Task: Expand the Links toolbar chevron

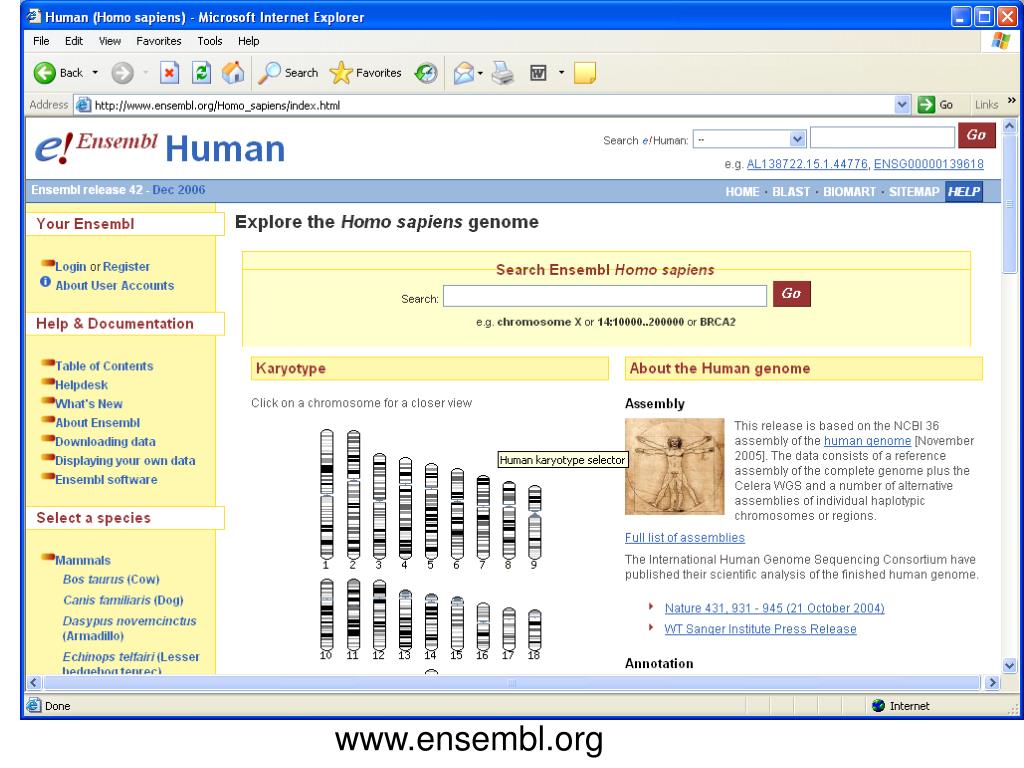Action: coord(1012,100)
